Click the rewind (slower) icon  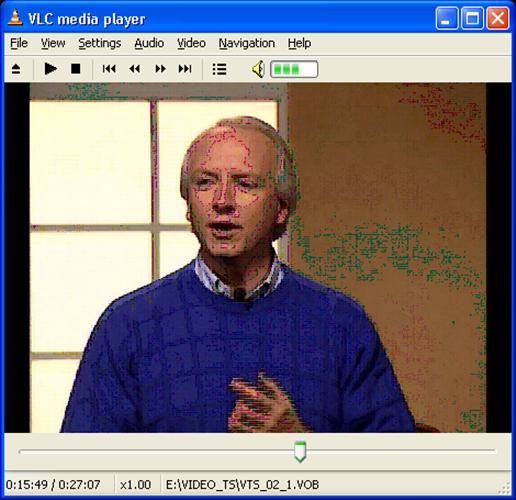pos(135,69)
